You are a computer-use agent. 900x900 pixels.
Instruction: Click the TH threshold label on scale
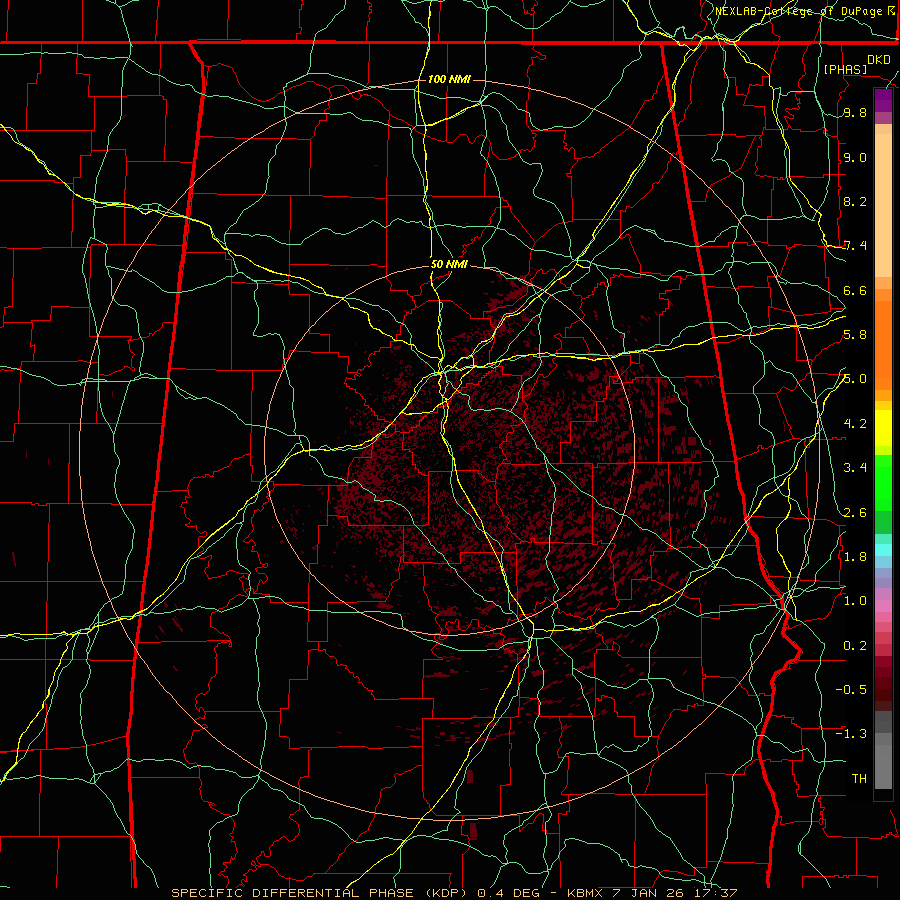click(x=859, y=779)
